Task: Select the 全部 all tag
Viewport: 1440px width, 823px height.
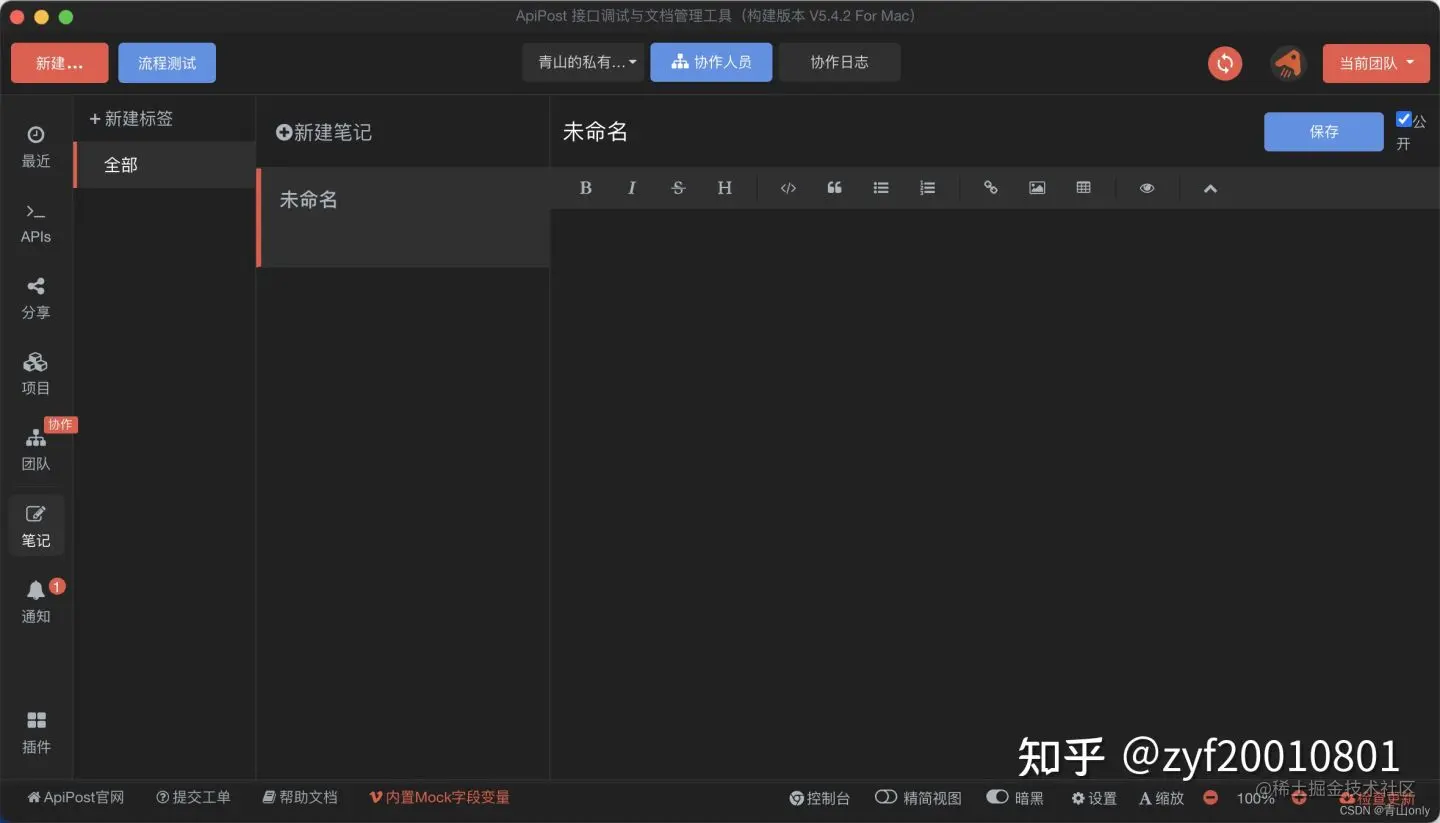Action: (x=165, y=164)
